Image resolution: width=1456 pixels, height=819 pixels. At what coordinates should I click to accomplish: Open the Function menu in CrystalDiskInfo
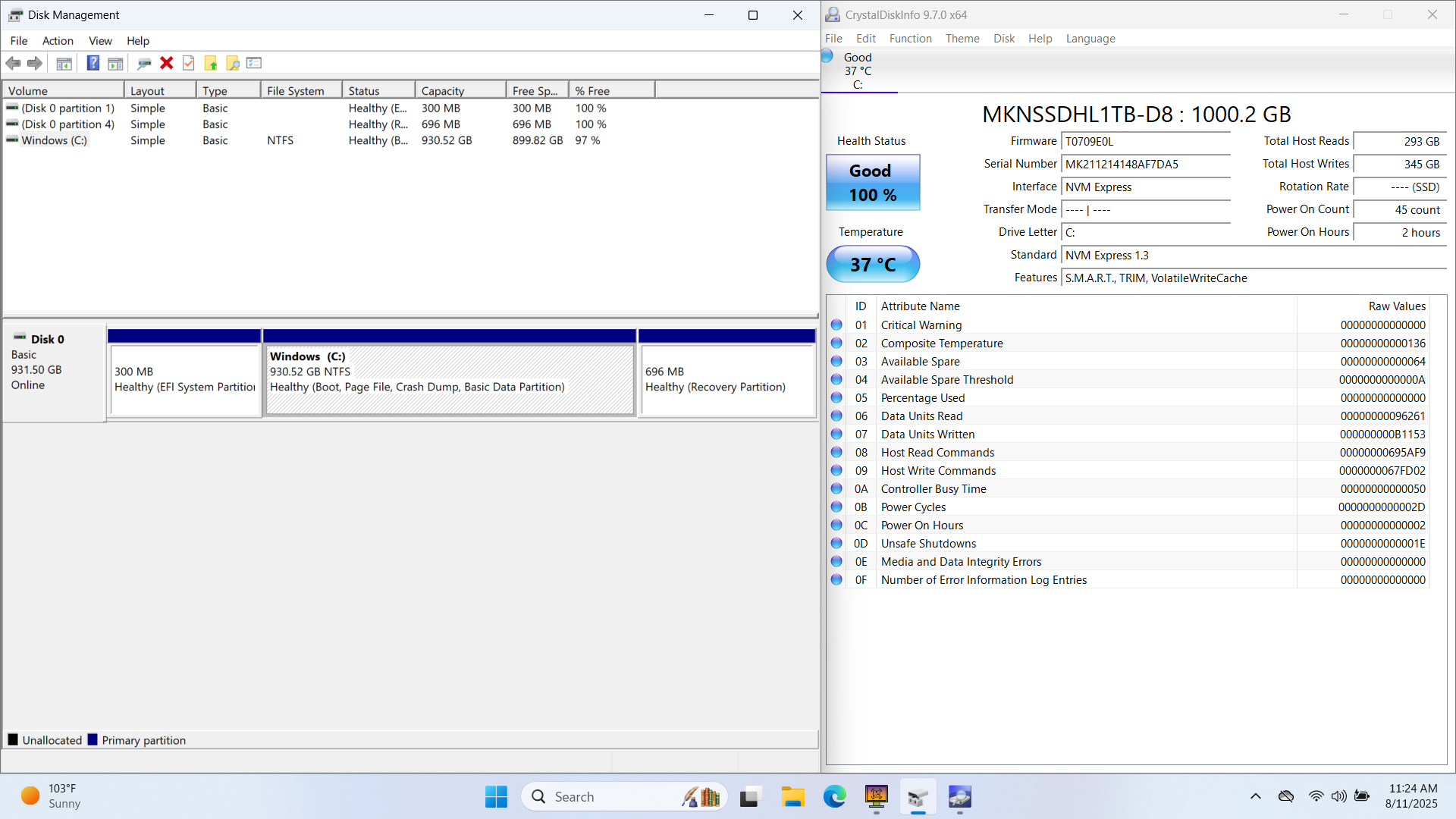point(910,39)
